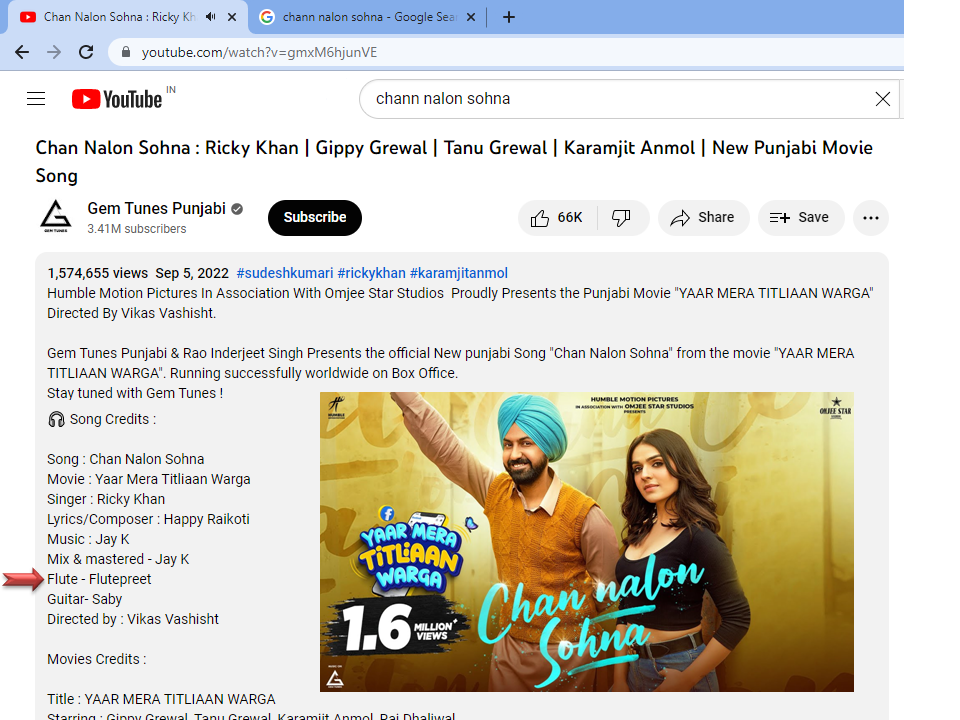
Task: Click the Chan Nalon Sohna poster image
Action: (586, 541)
